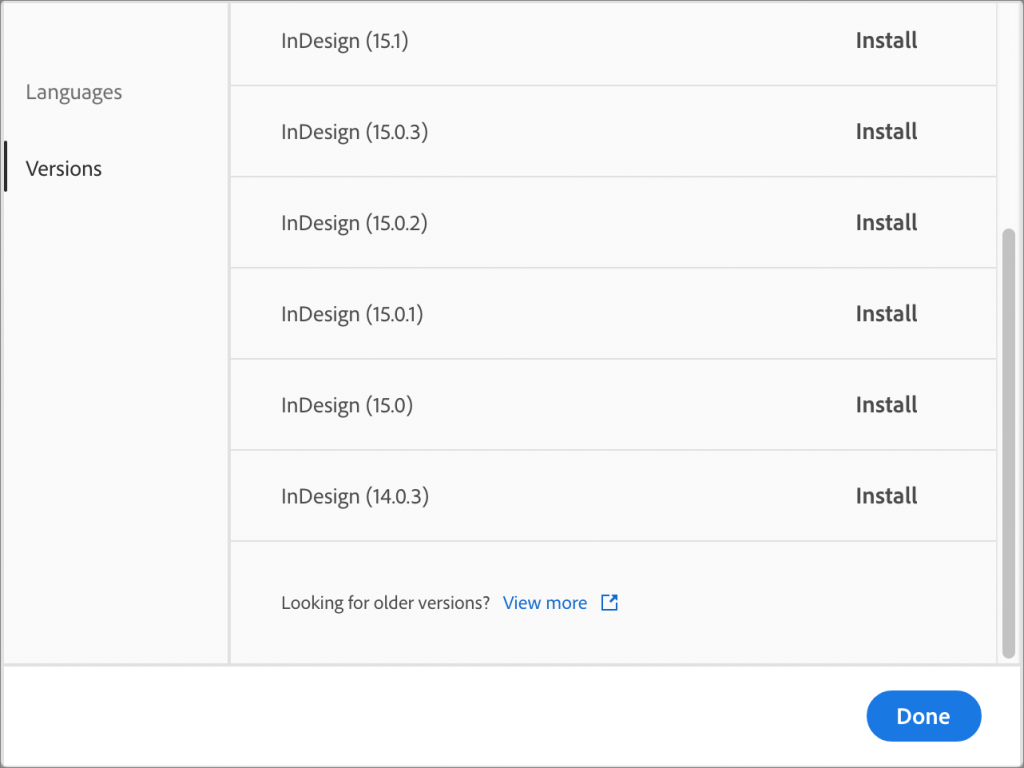Select the Versions tab in sidebar
The image size is (1024, 768).
(x=64, y=168)
